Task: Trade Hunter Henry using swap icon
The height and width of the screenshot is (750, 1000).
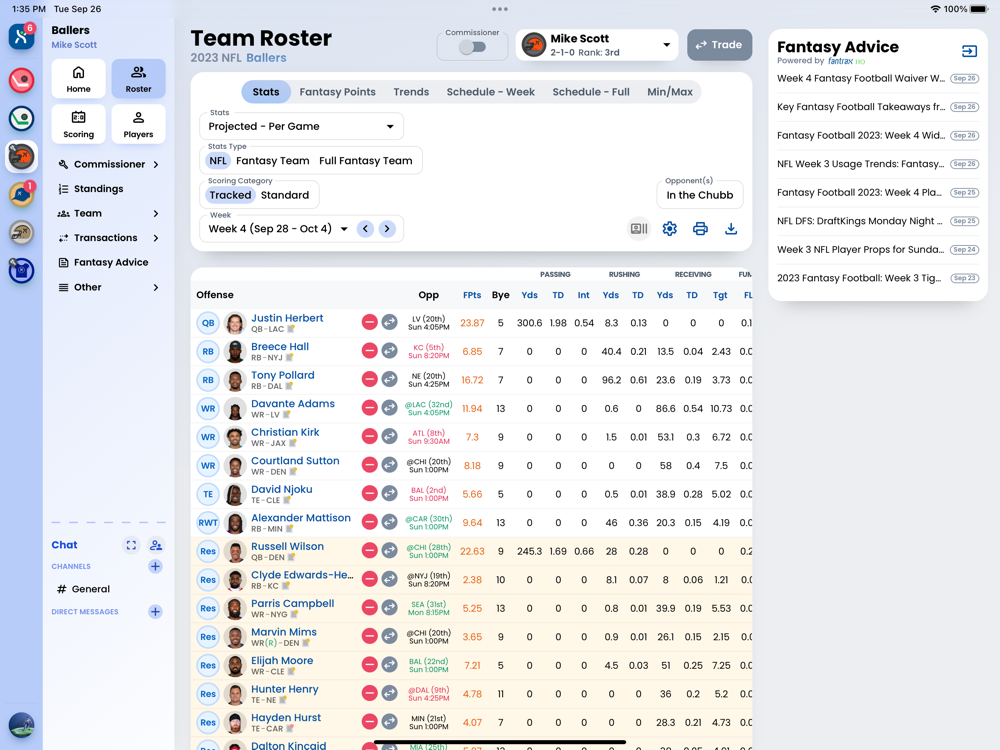Action: pos(390,693)
